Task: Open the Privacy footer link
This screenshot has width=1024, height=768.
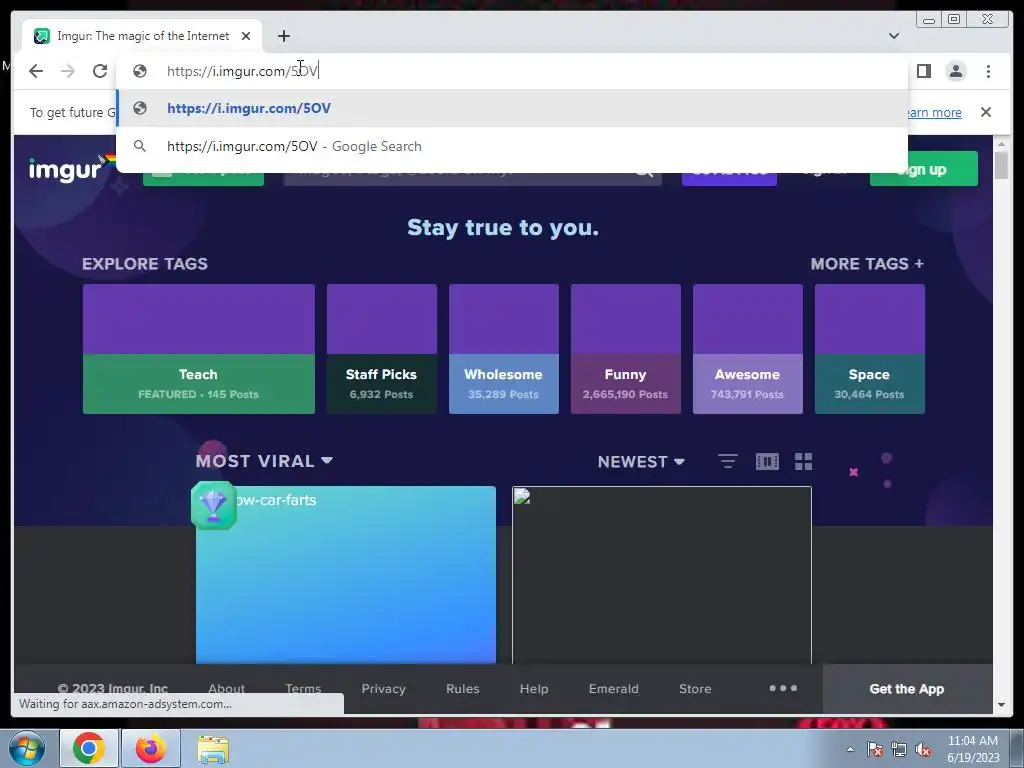Action: [383, 688]
